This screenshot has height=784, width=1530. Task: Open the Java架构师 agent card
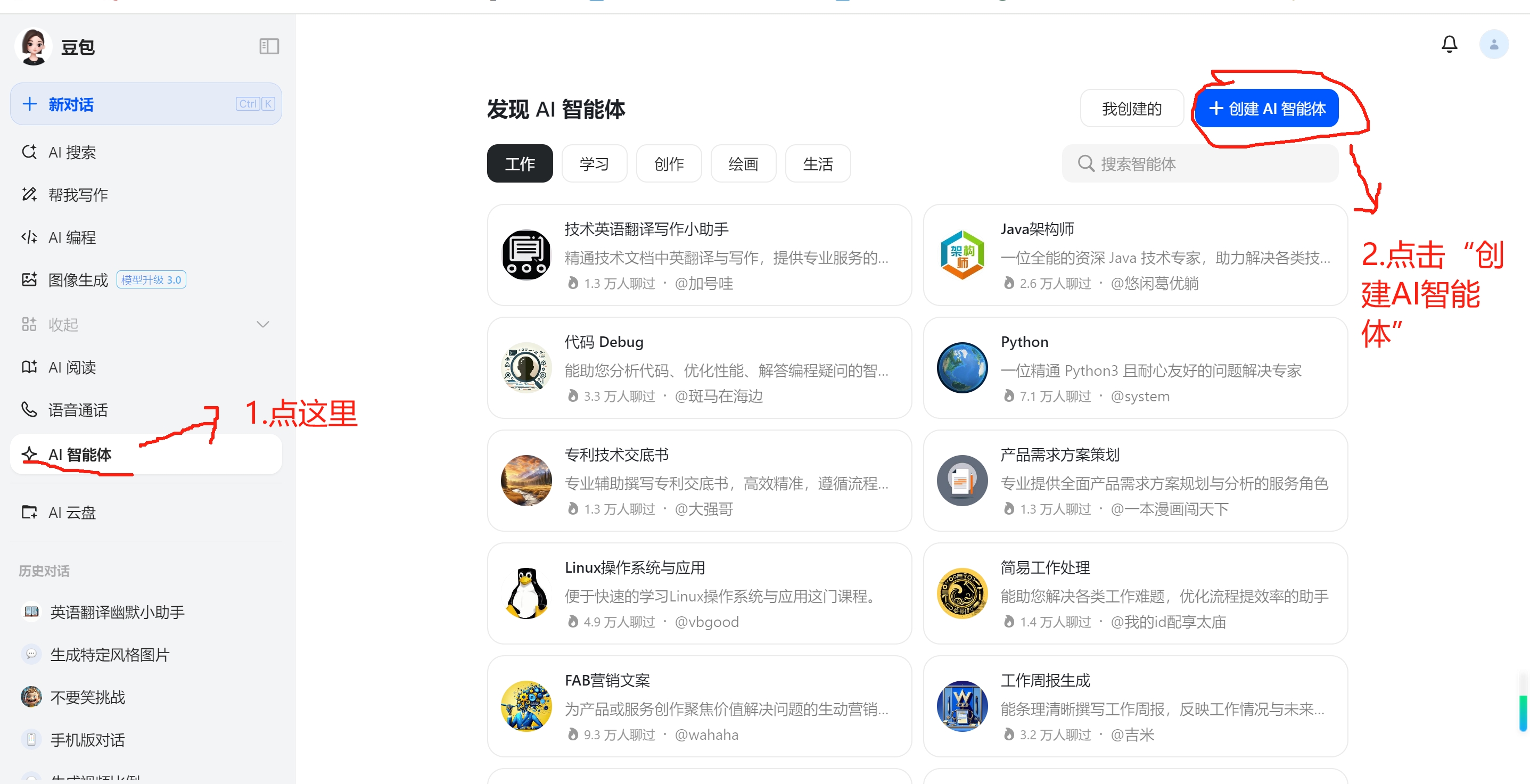point(1134,255)
